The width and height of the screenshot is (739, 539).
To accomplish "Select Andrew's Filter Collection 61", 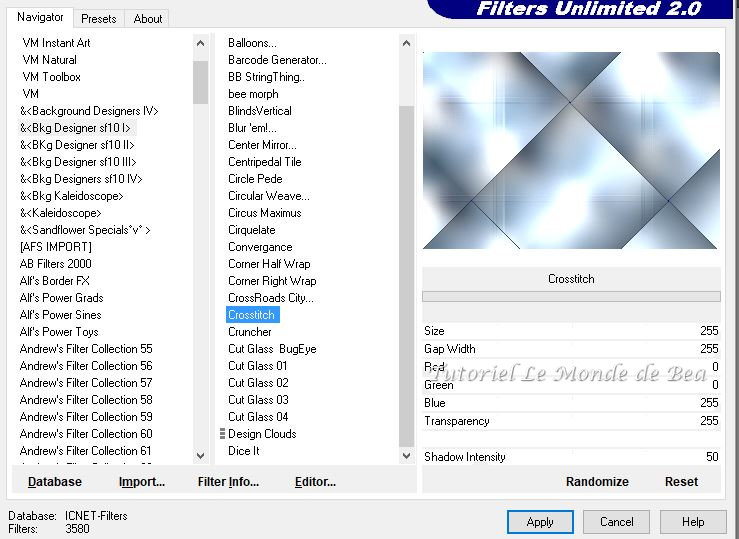I will tap(85, 450).
